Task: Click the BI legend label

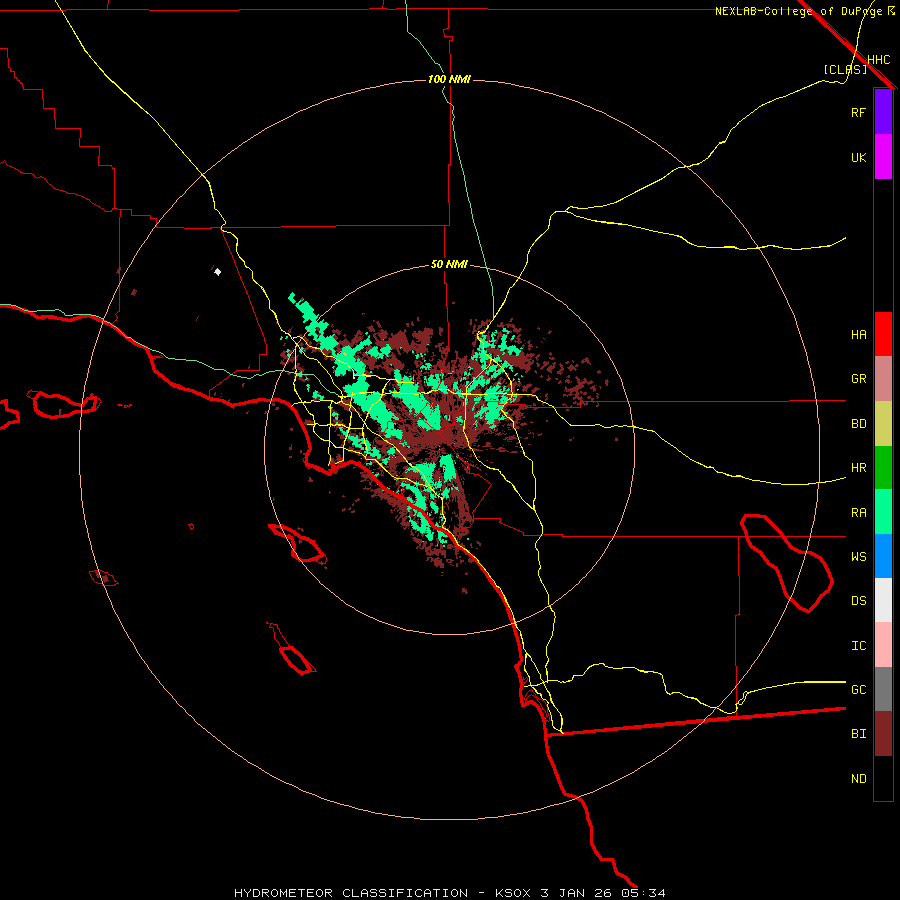Action: [x=858, y=734]
